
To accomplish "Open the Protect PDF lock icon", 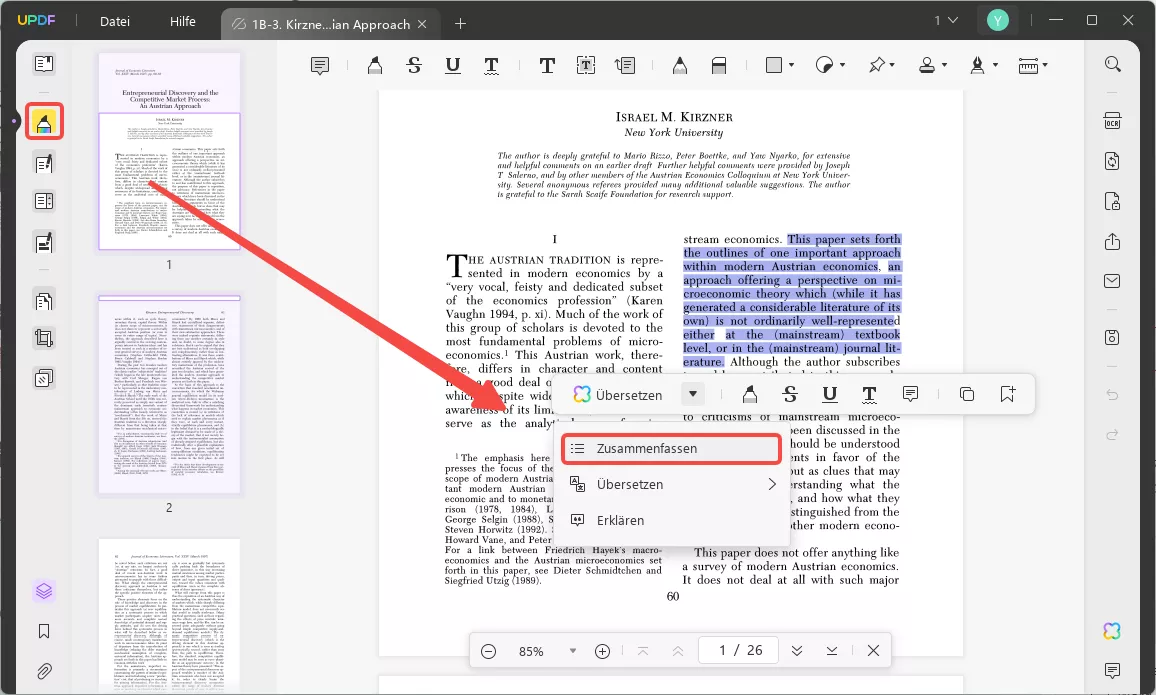I will pyautogui.click(x=1113, y=201).
